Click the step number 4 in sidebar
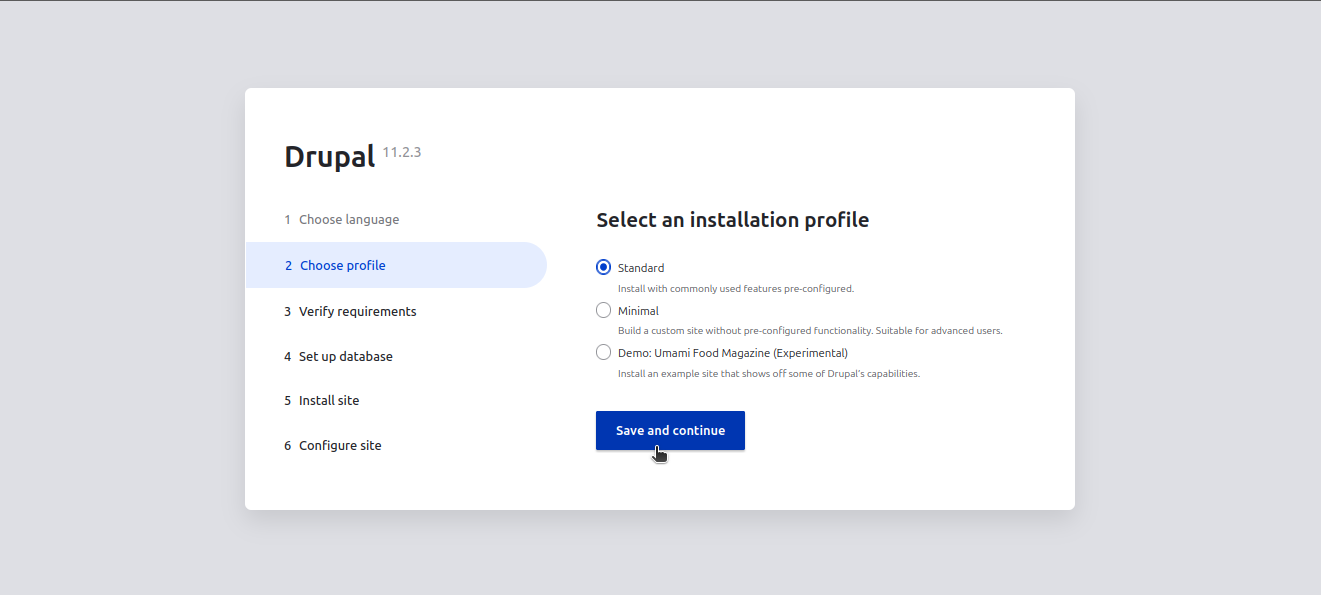The height and width of the screenshot is (595, 1321). [x=287, y=356]
